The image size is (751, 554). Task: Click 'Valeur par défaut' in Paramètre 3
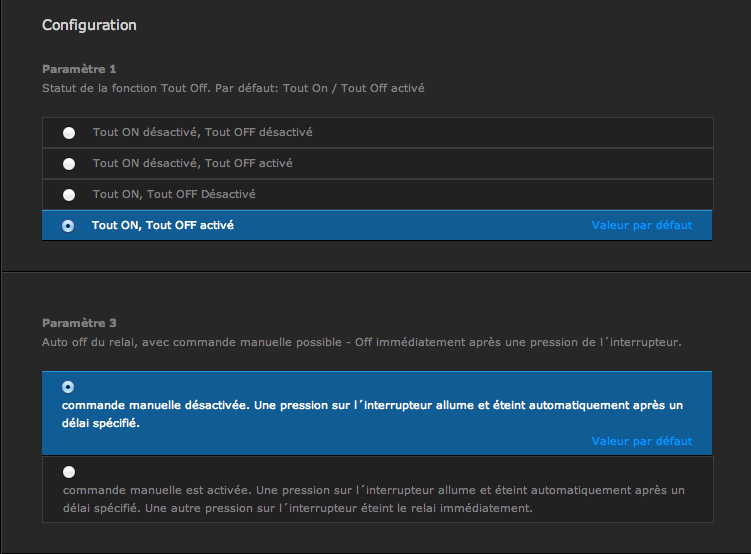click(641, 441)
